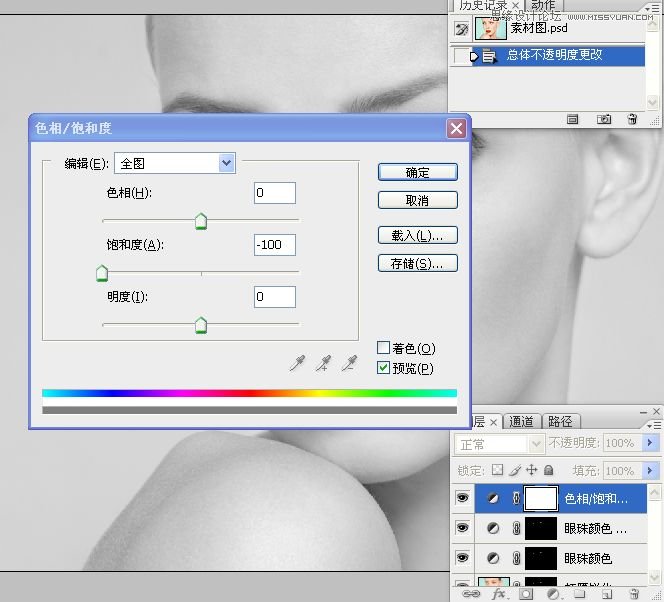Click the add layer style fx icon
The height and width of the screenshot is (602, 664).
pyautogui.click(x=498, y=594)
